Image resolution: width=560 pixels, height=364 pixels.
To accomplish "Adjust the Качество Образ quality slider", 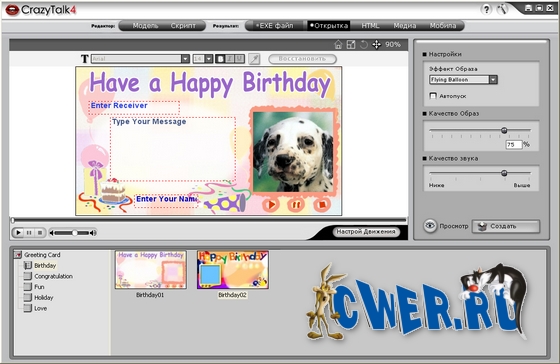I will pyautogui.click(x=504, y=130).
